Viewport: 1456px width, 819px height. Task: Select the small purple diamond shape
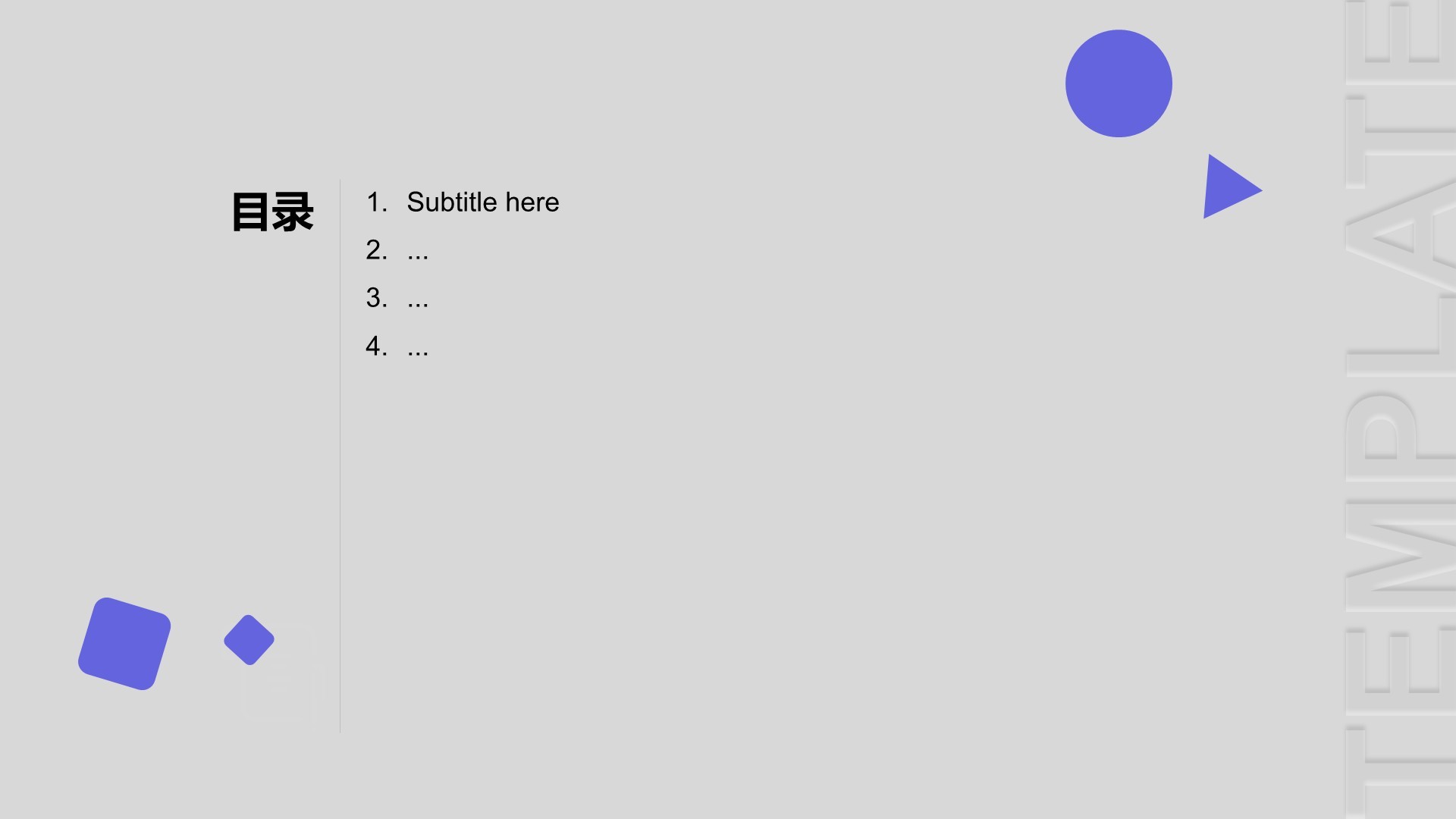pos(249,640)
